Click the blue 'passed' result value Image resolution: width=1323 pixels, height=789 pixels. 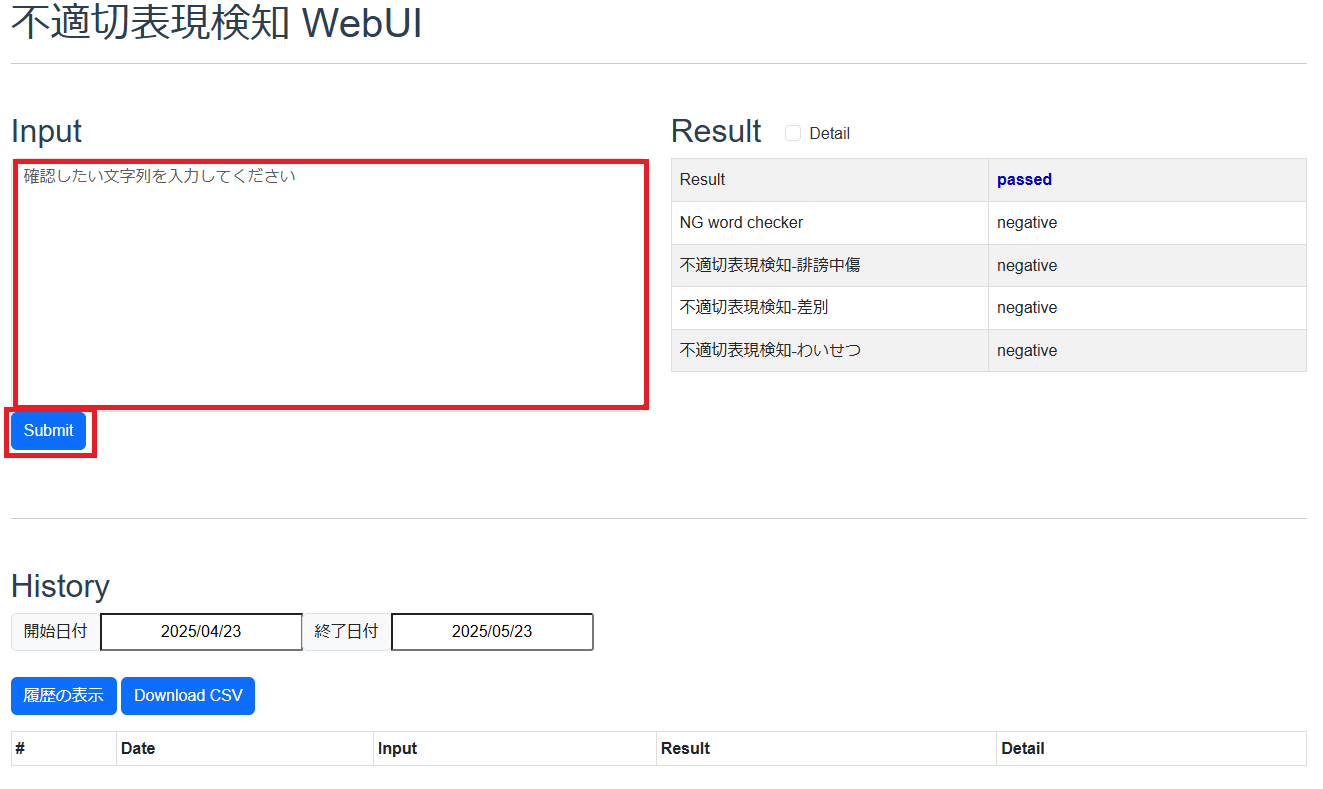pyautogui.click(x=1024, y=180)
